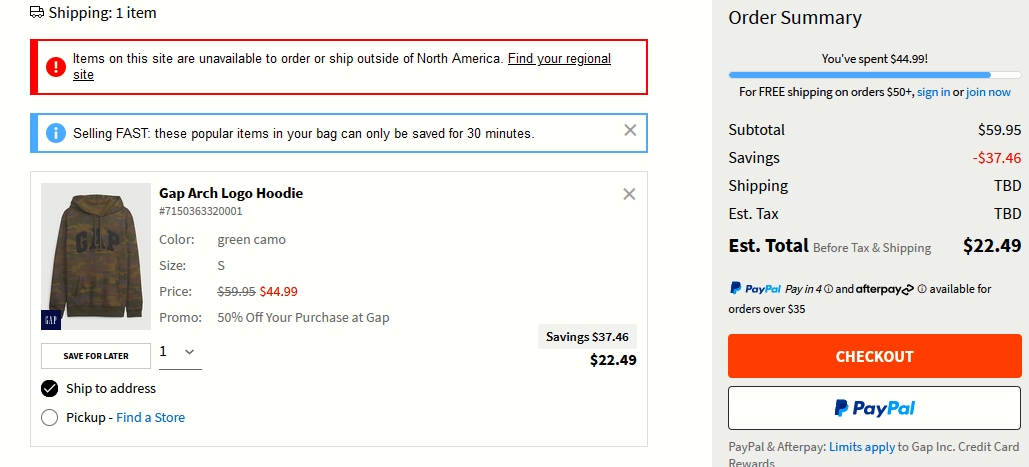The image size is (1029, 467).
Task: Click the join now link
Action: click(988, 92)
